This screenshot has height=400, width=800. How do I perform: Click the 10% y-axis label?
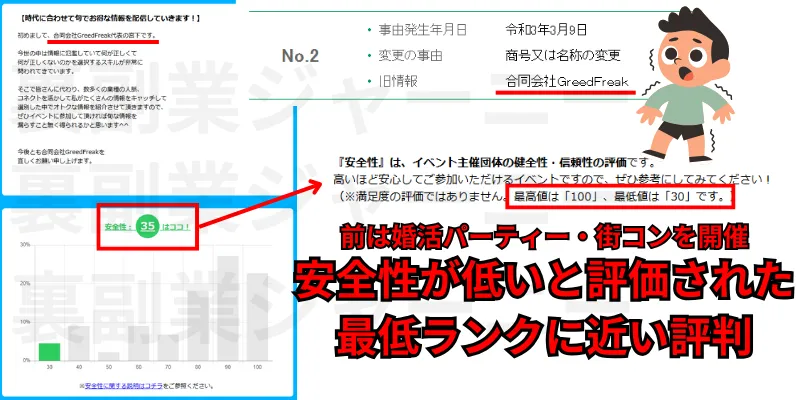24,322
